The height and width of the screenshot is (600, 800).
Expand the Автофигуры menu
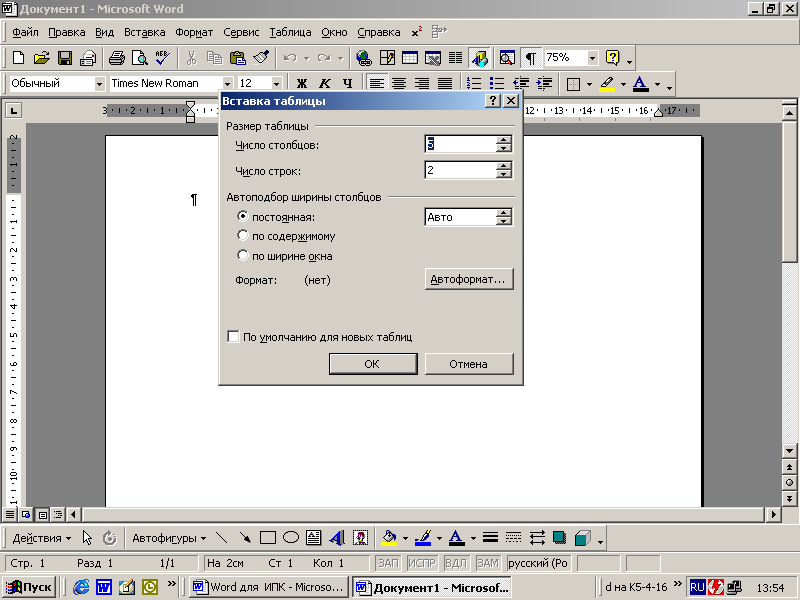pyautogui.click(x=169, y=538)
